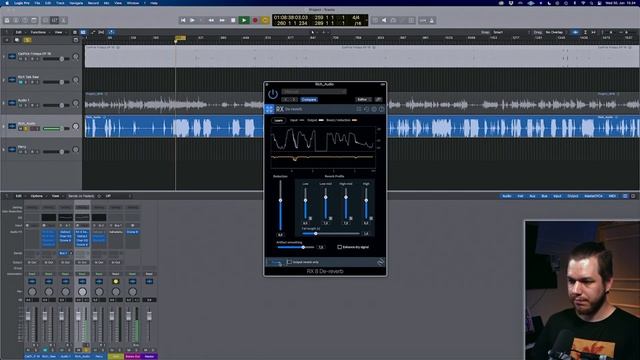The height and width of the screenshot is (360, 640).
Task: Open the Record menu
Action: coord(93,3)
